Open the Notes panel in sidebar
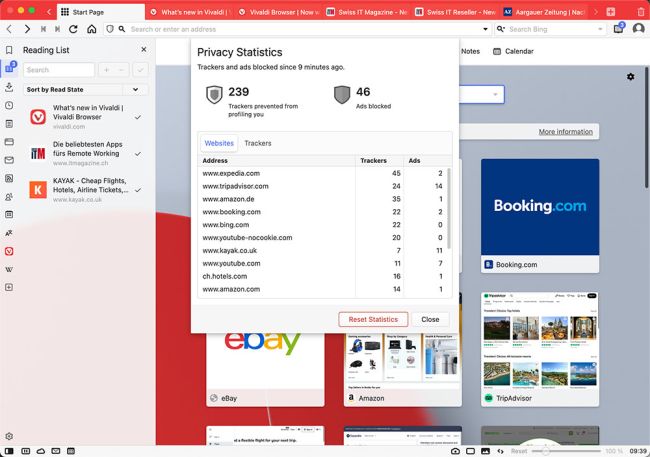 click(x=9, y=124)
